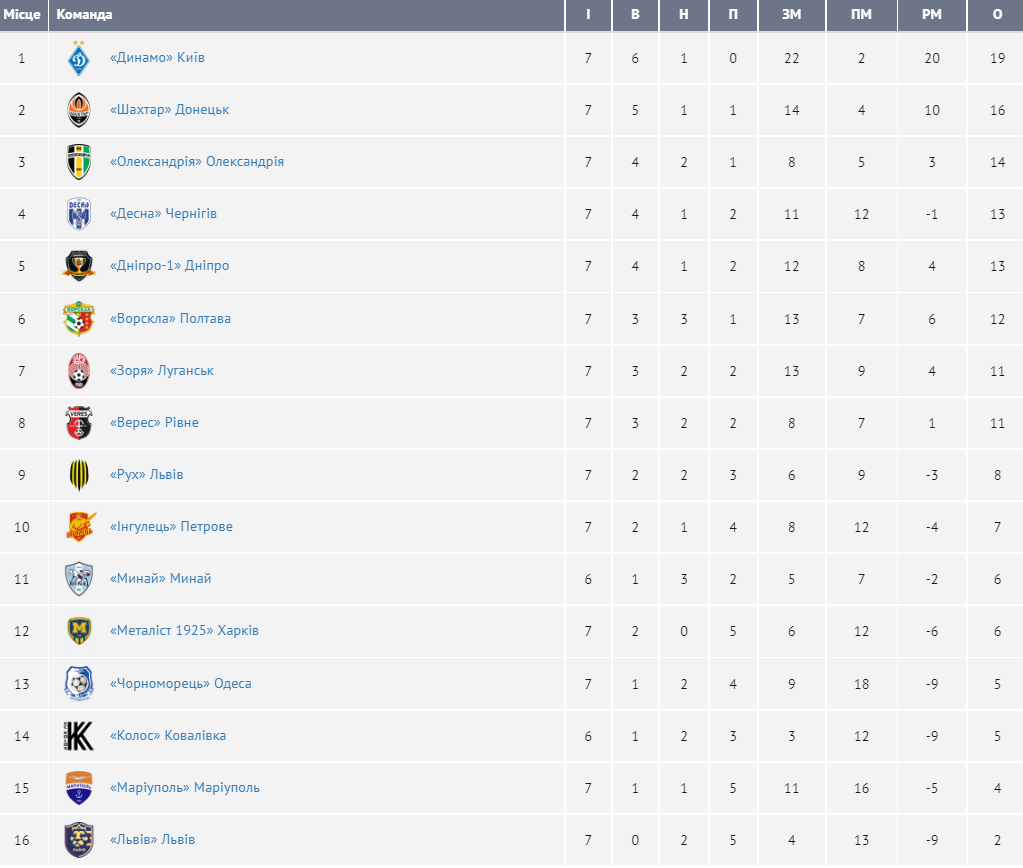
Task: Click the Dynamo Kyiv club logo
Action: pyautogui.click(x=79, y=58)
